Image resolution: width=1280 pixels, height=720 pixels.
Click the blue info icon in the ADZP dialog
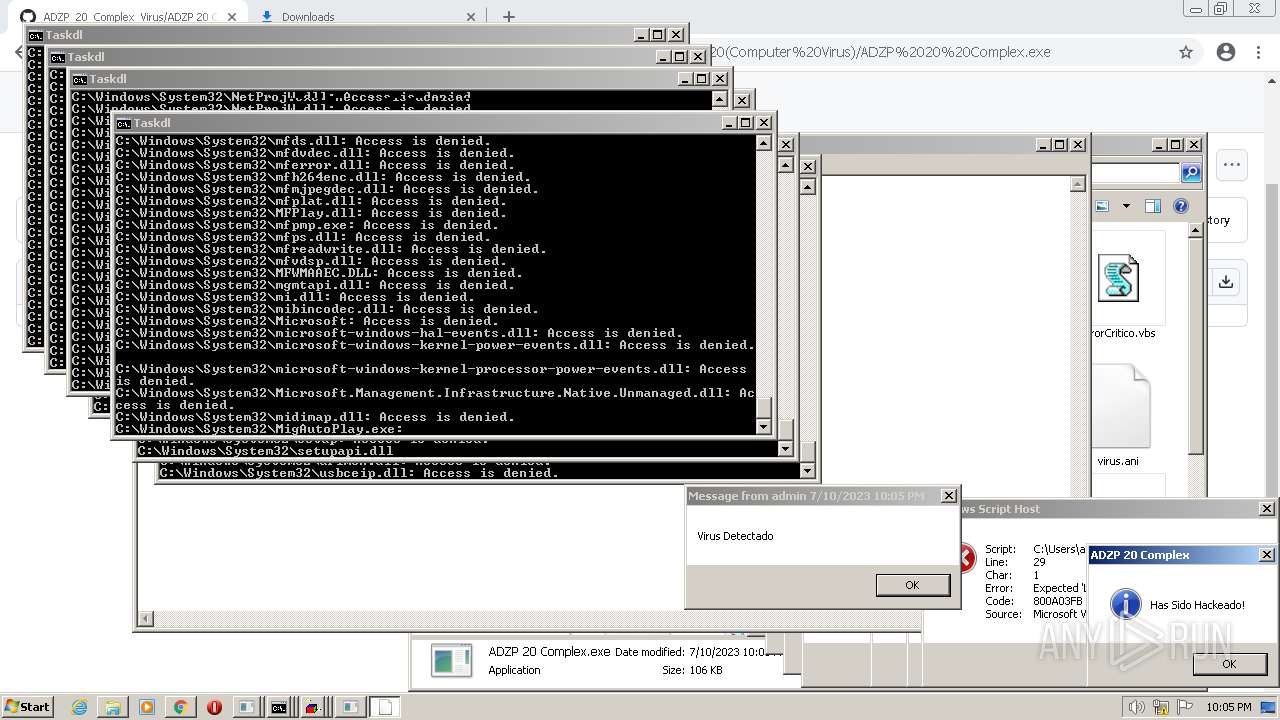1126,604
